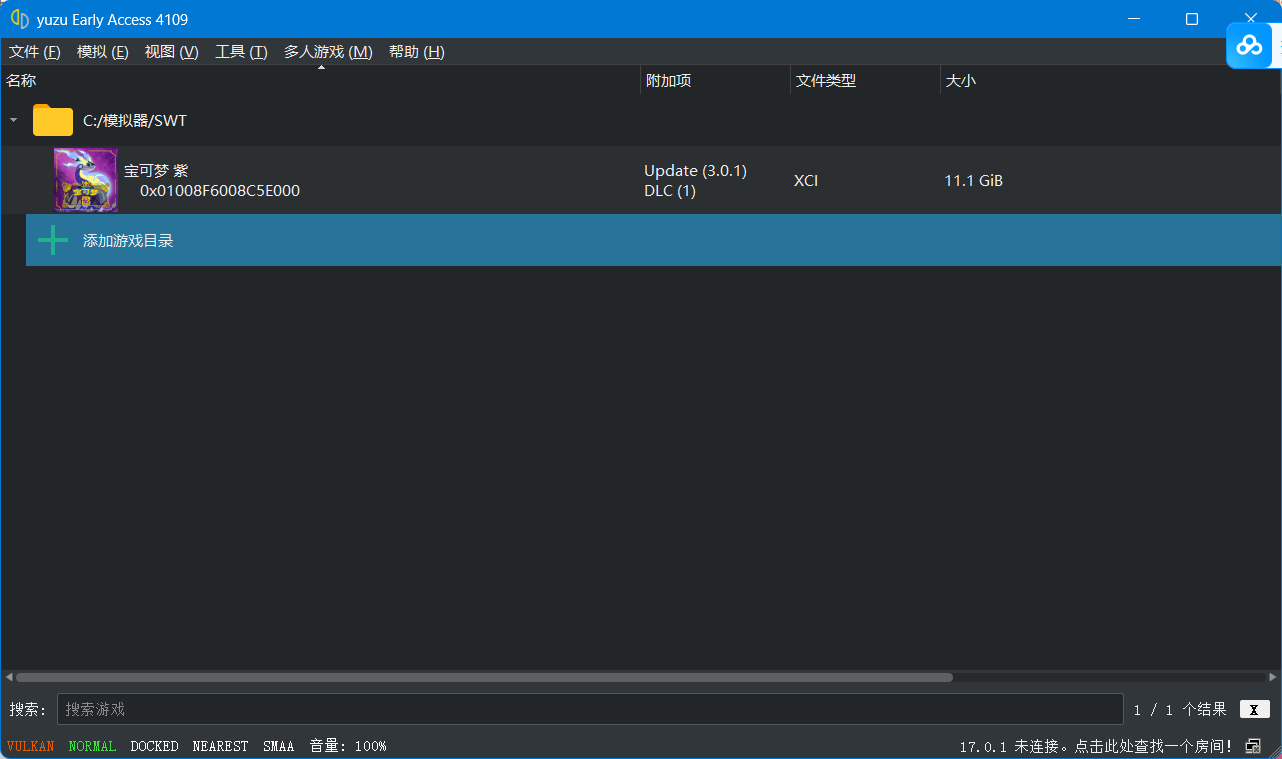The image size is (1282, 759).
Task: Click the 11.1 GiB size cell
Action: pos(974,181)
